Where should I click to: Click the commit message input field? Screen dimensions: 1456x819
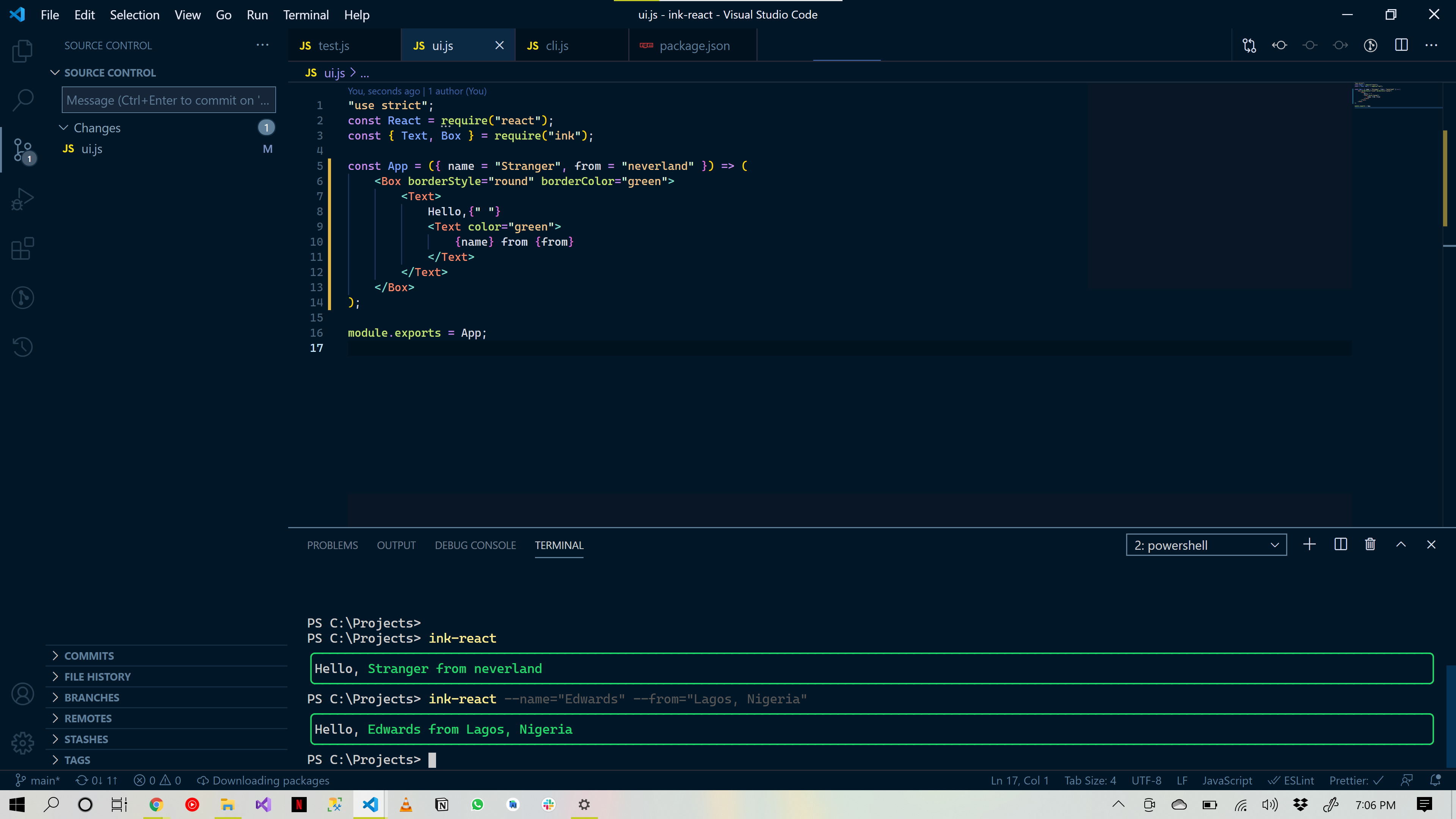click(x=168, y=100)
